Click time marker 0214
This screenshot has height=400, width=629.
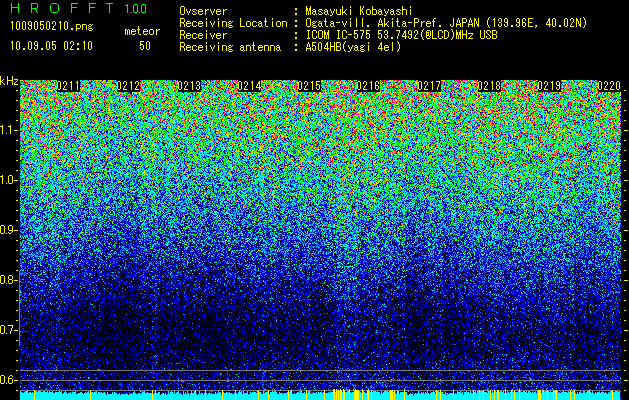(x=249, y=86)
